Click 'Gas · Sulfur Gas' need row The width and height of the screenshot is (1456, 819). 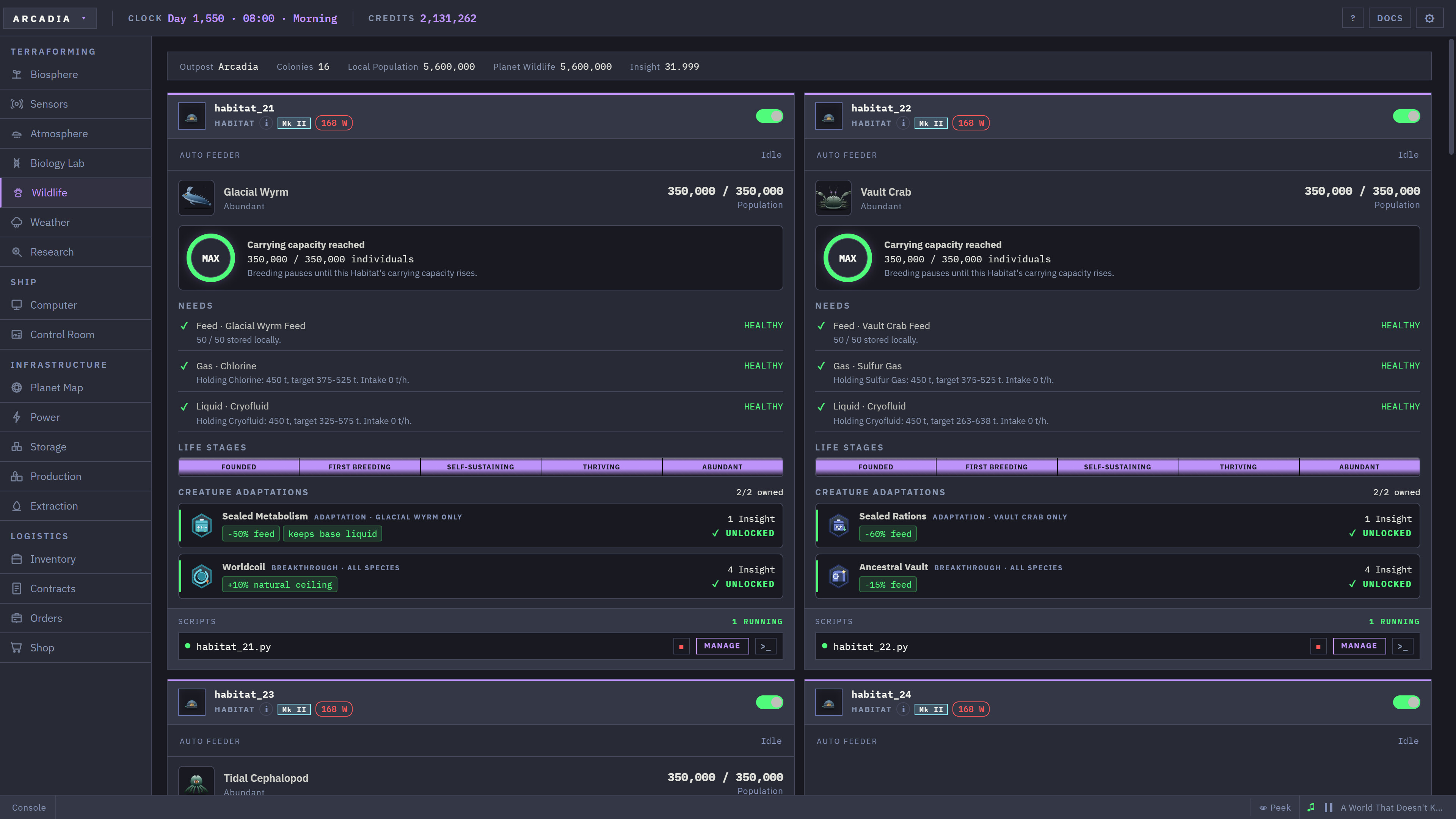pos(1117,372)
